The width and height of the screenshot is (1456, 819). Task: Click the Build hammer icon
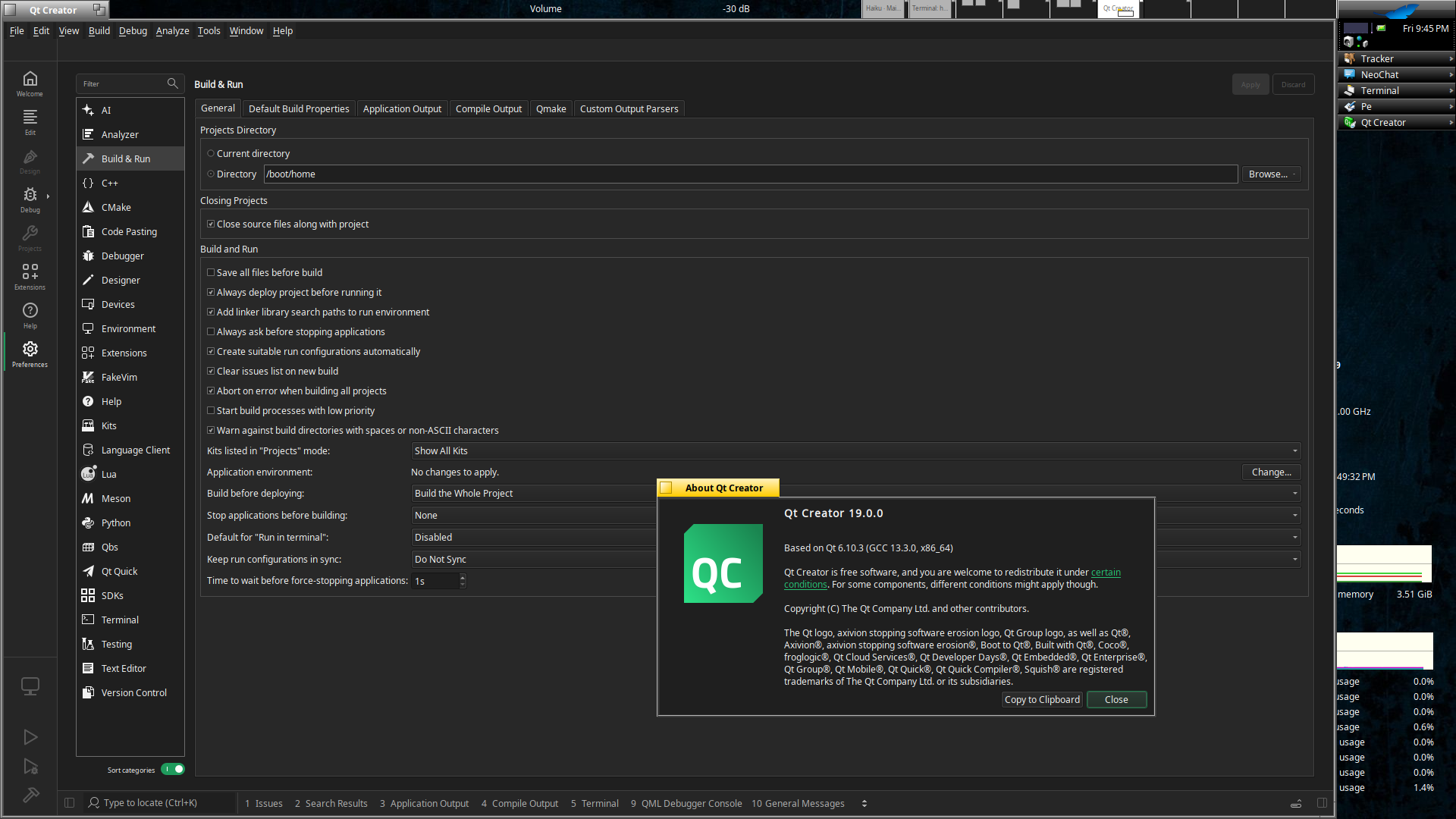pyautogui.click(x=30, y=795)
